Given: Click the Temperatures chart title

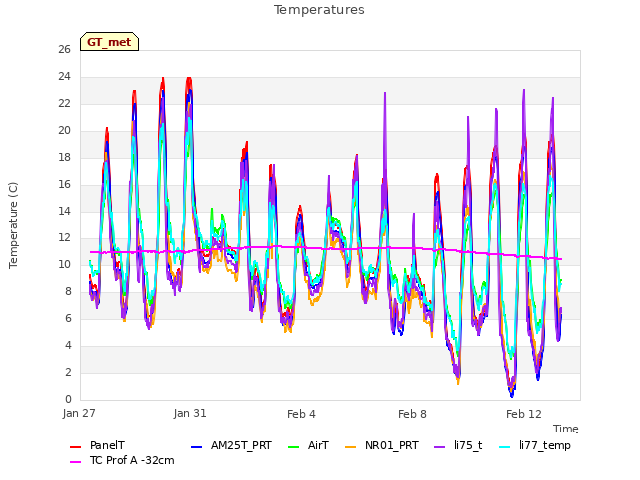Looking at the screenshot, I should click(x=319, y=10).
